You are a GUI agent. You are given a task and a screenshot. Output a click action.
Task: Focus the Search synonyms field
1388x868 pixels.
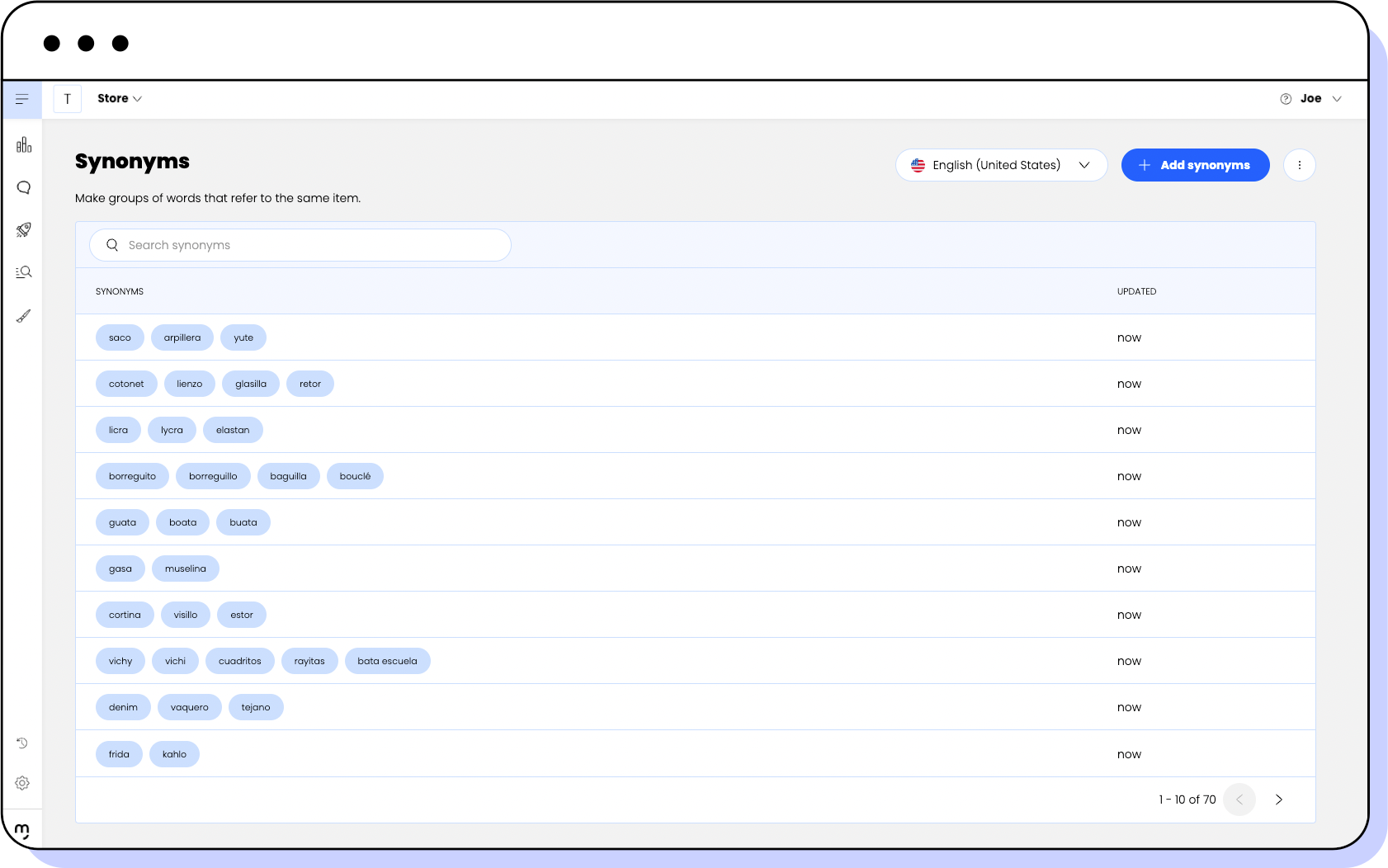(300, 245)
